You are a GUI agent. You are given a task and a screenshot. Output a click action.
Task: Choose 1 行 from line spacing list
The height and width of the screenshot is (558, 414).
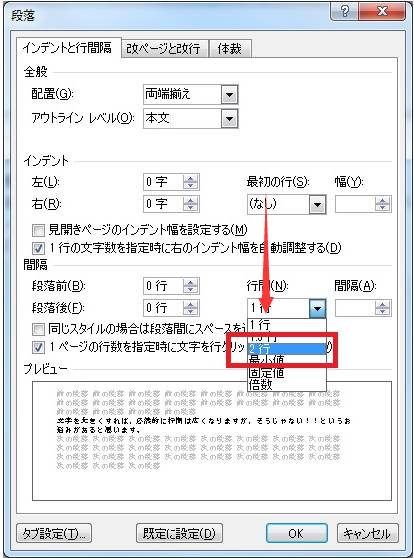[287, 325]
